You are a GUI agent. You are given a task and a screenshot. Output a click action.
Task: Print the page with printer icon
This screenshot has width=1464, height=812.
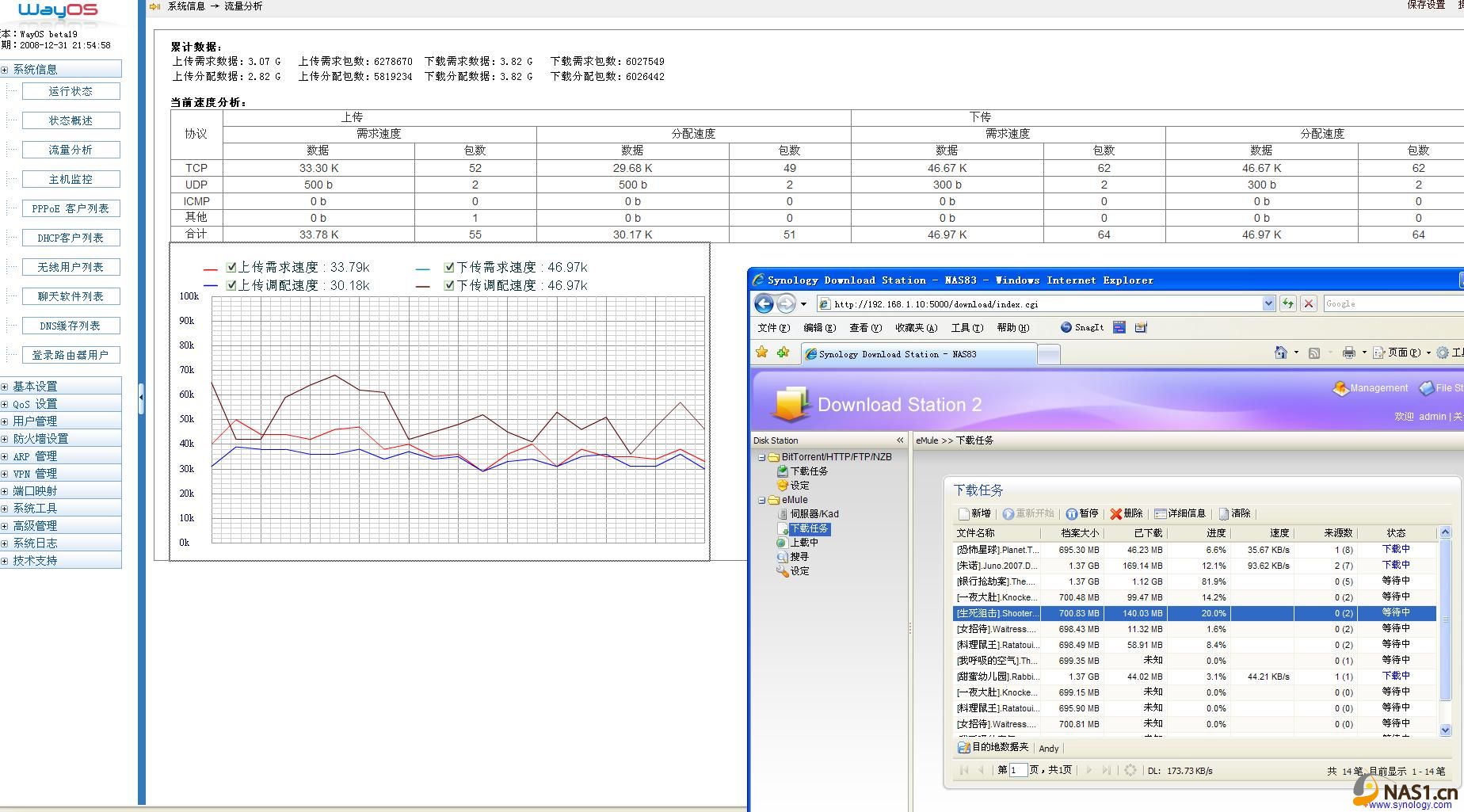pos(1348,353)
